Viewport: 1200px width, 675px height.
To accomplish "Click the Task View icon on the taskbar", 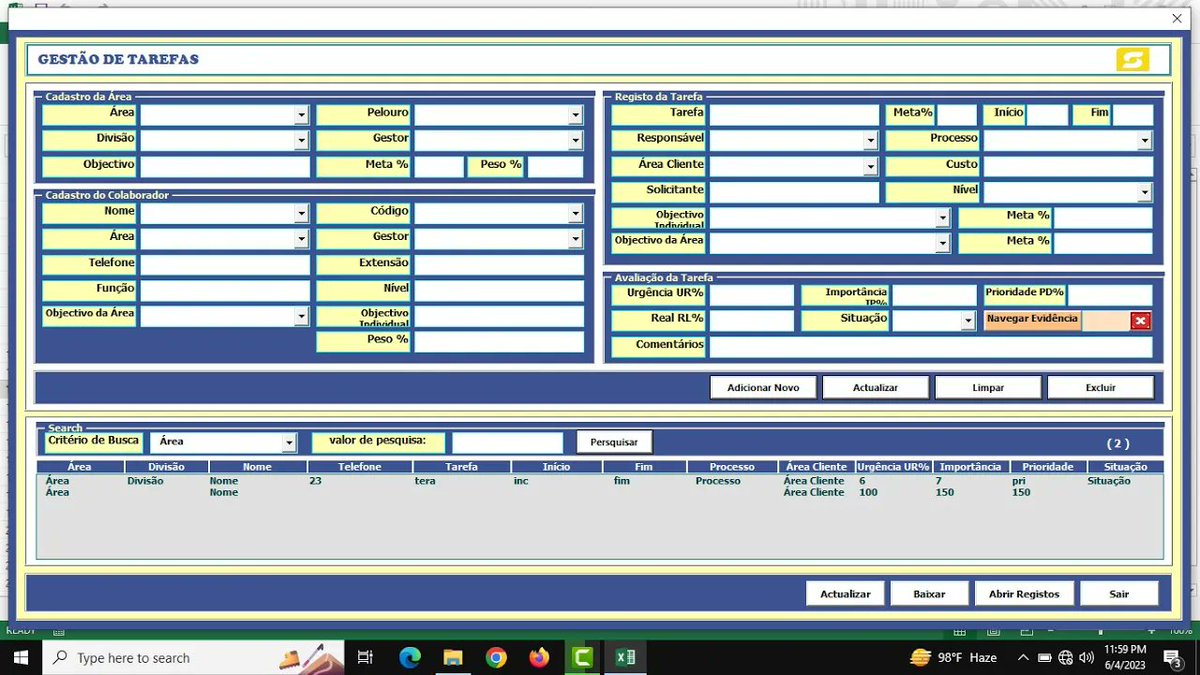I will pyautogui.click(x=365, y=657).
